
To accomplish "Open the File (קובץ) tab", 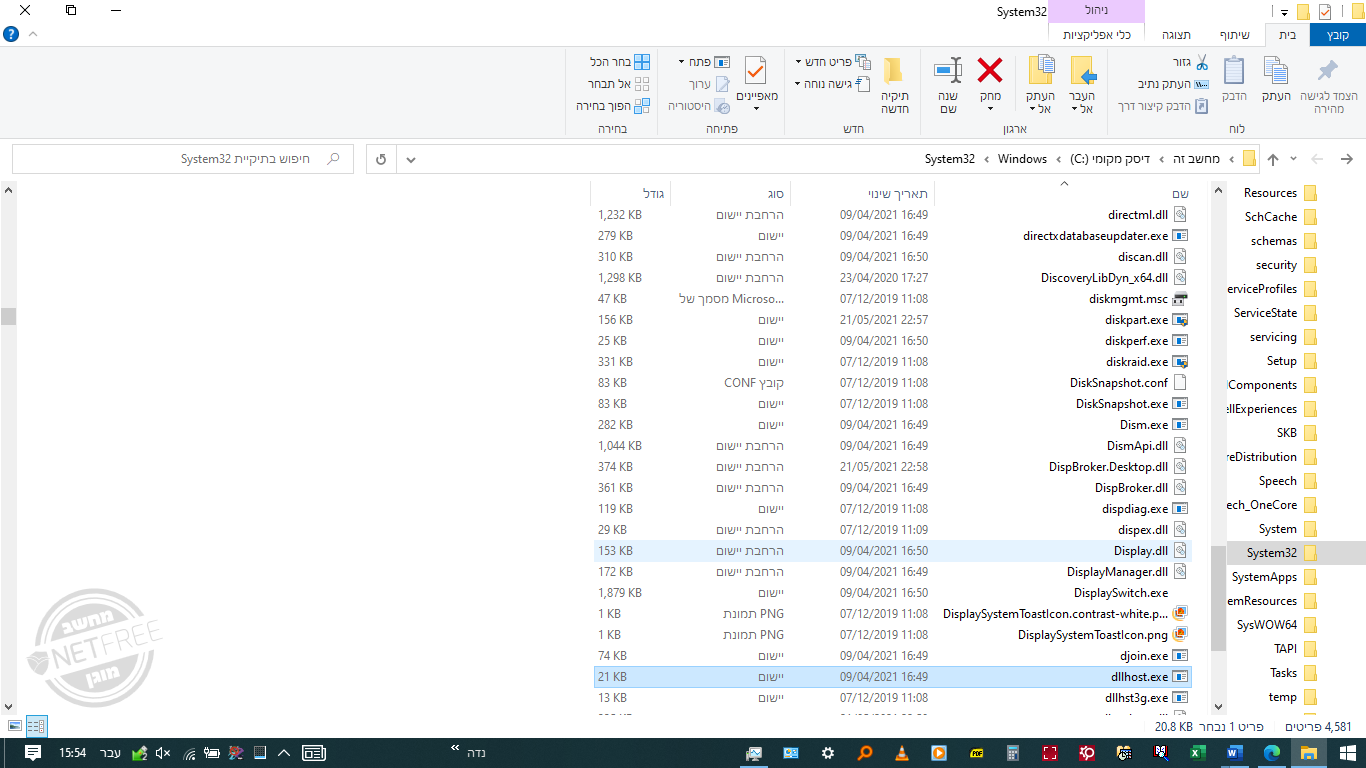I will 1338,35.
